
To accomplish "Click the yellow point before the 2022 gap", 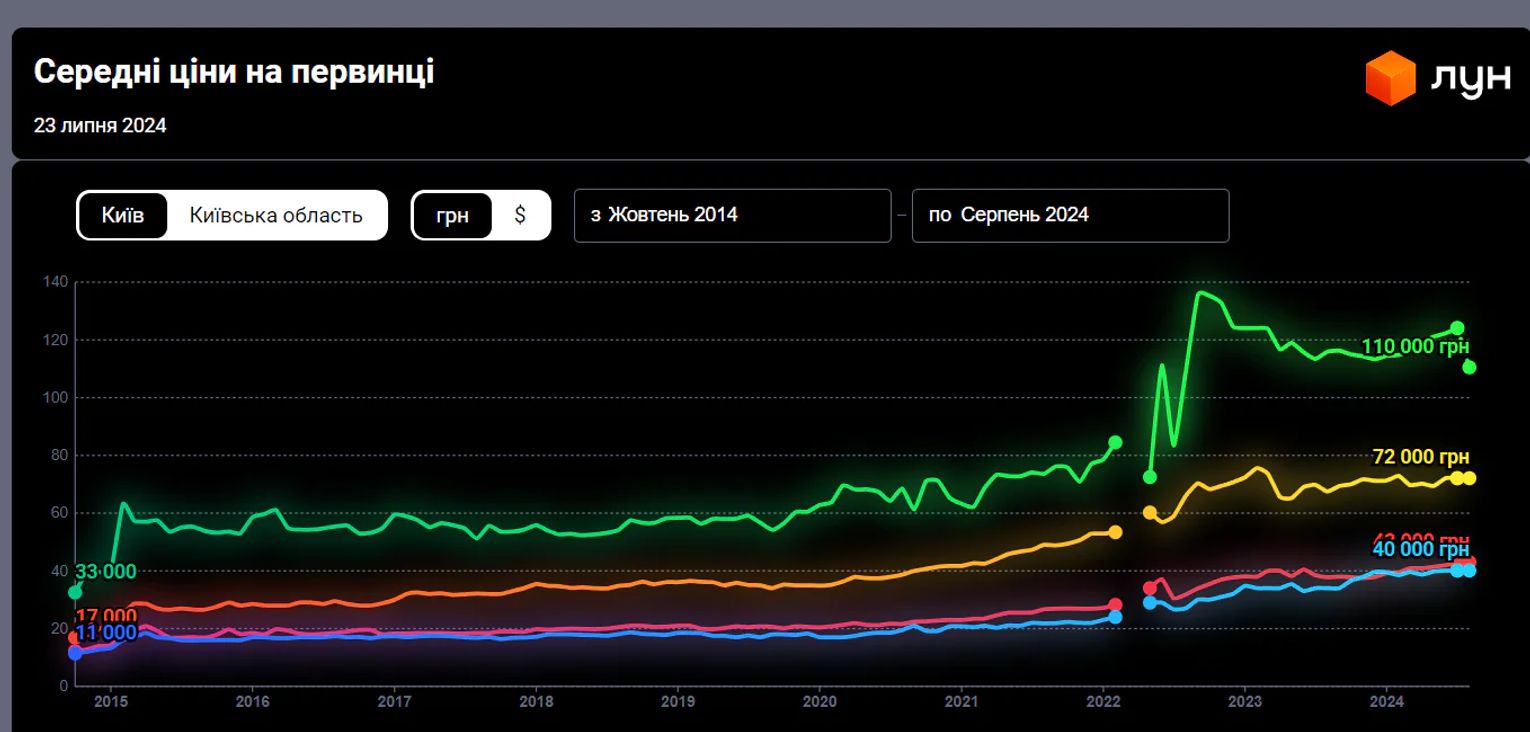I will click(1115, 532).
